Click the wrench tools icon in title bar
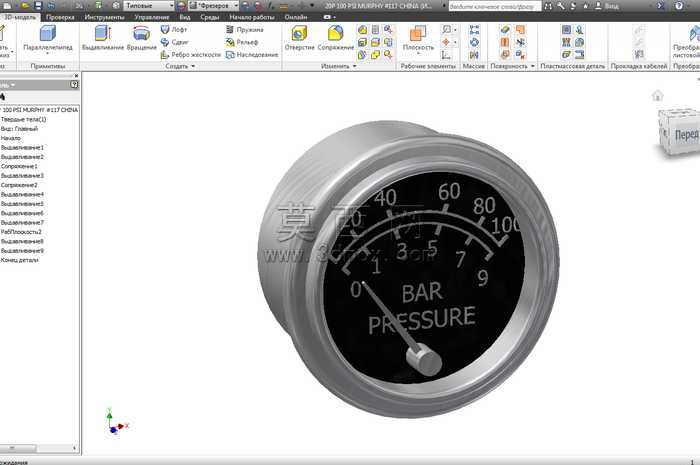 pyautogui.click(x=561, y=6)
